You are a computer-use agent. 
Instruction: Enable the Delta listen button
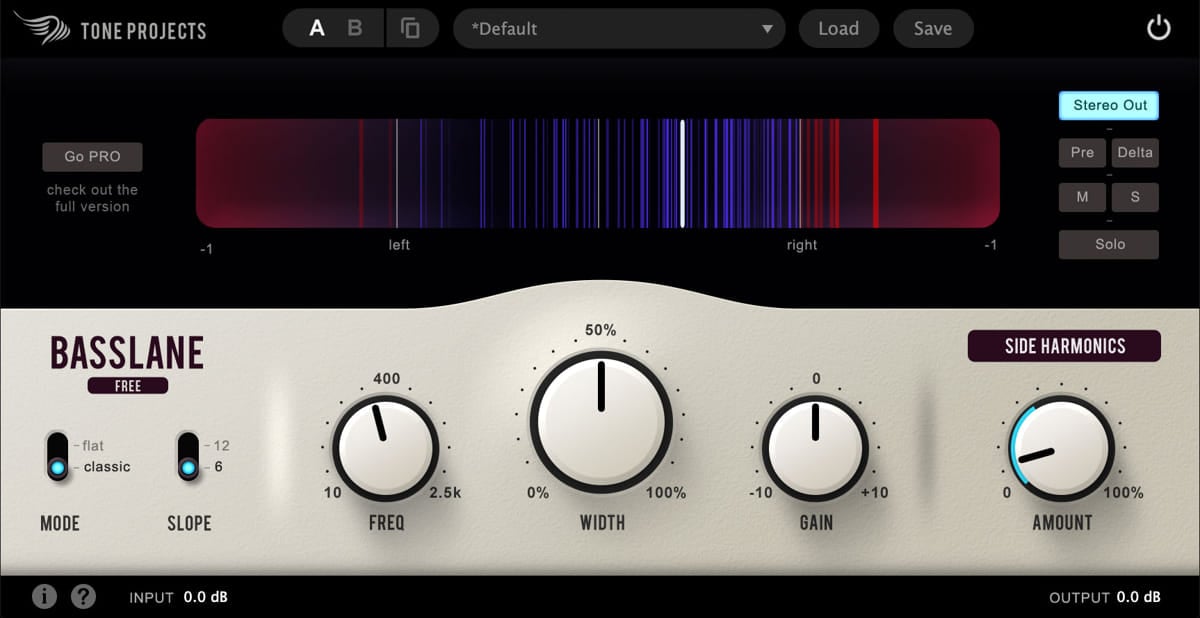pos(1135,153)
